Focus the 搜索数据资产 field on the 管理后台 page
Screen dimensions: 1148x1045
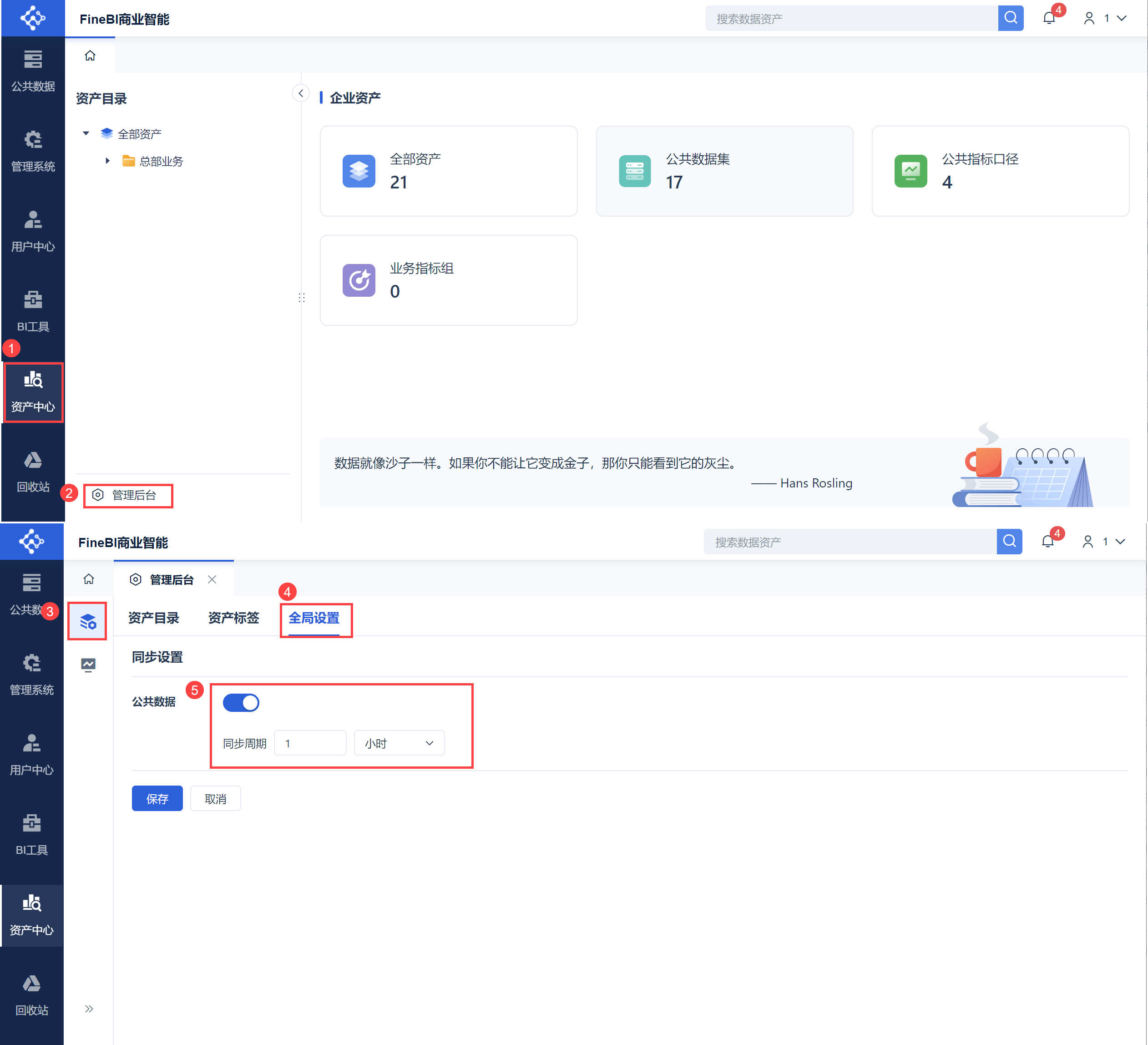pyautogui.click(x=850, y=541)
